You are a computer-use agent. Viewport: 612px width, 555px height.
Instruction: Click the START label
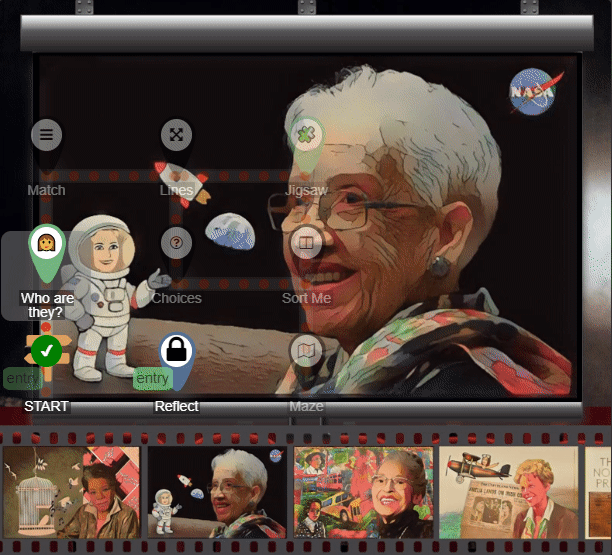[x=46, y=406]
